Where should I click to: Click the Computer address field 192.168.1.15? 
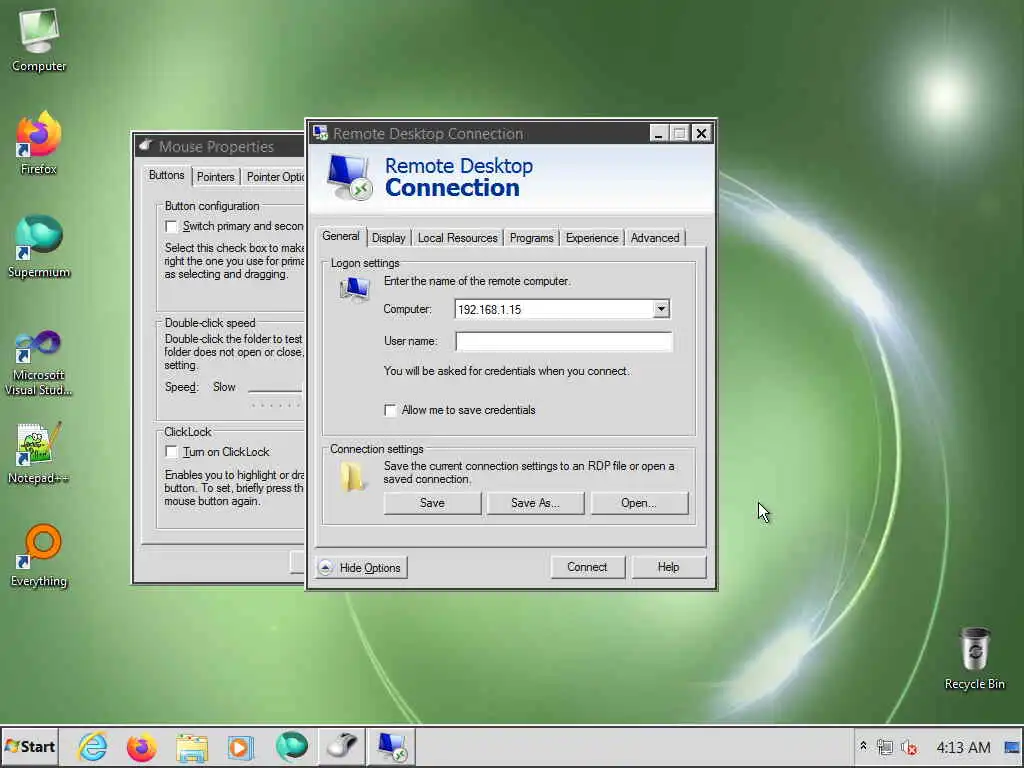click(554, 309)
